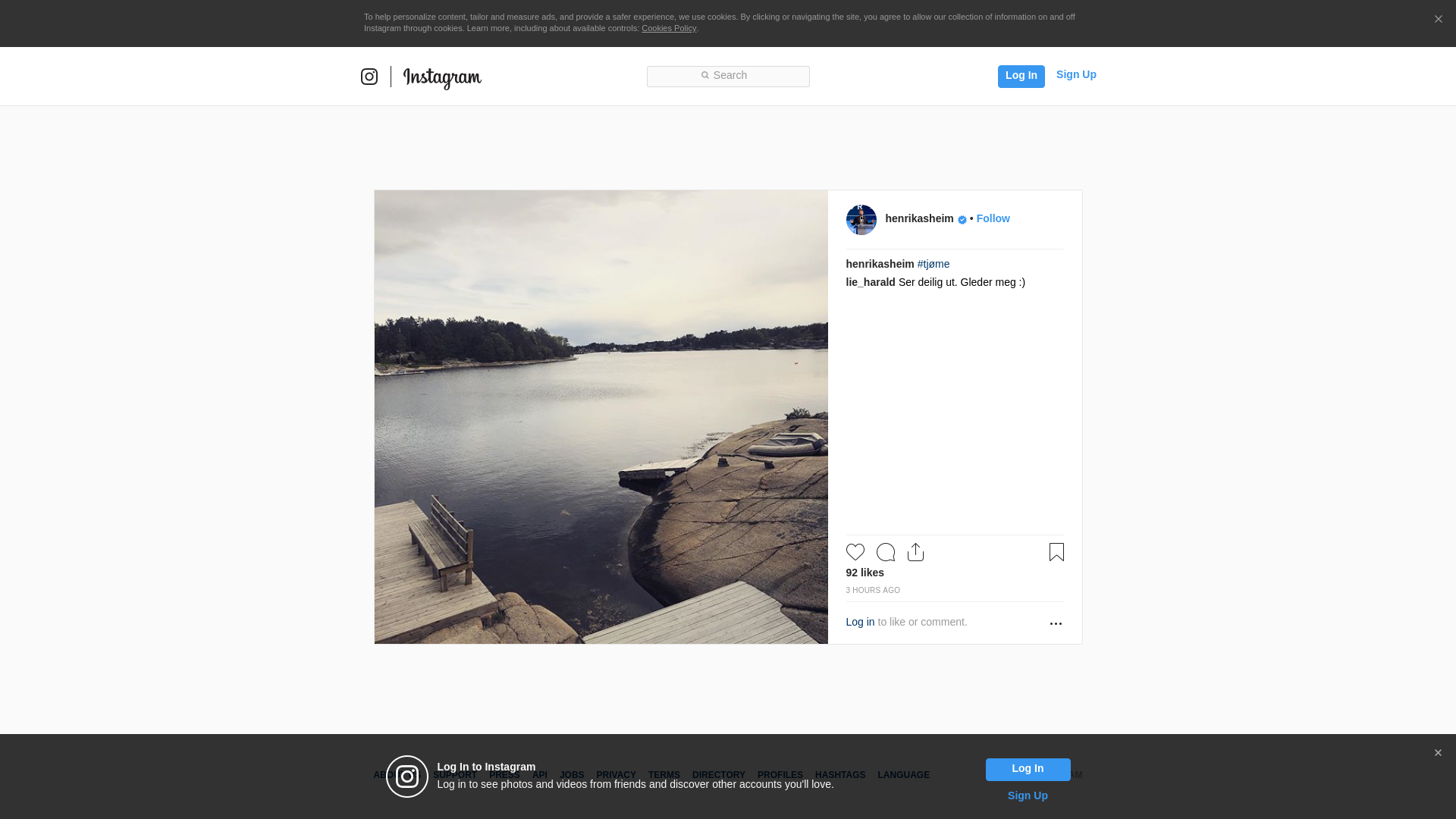
Task: Click the header Sign Up link
Action: (1075, 74)
